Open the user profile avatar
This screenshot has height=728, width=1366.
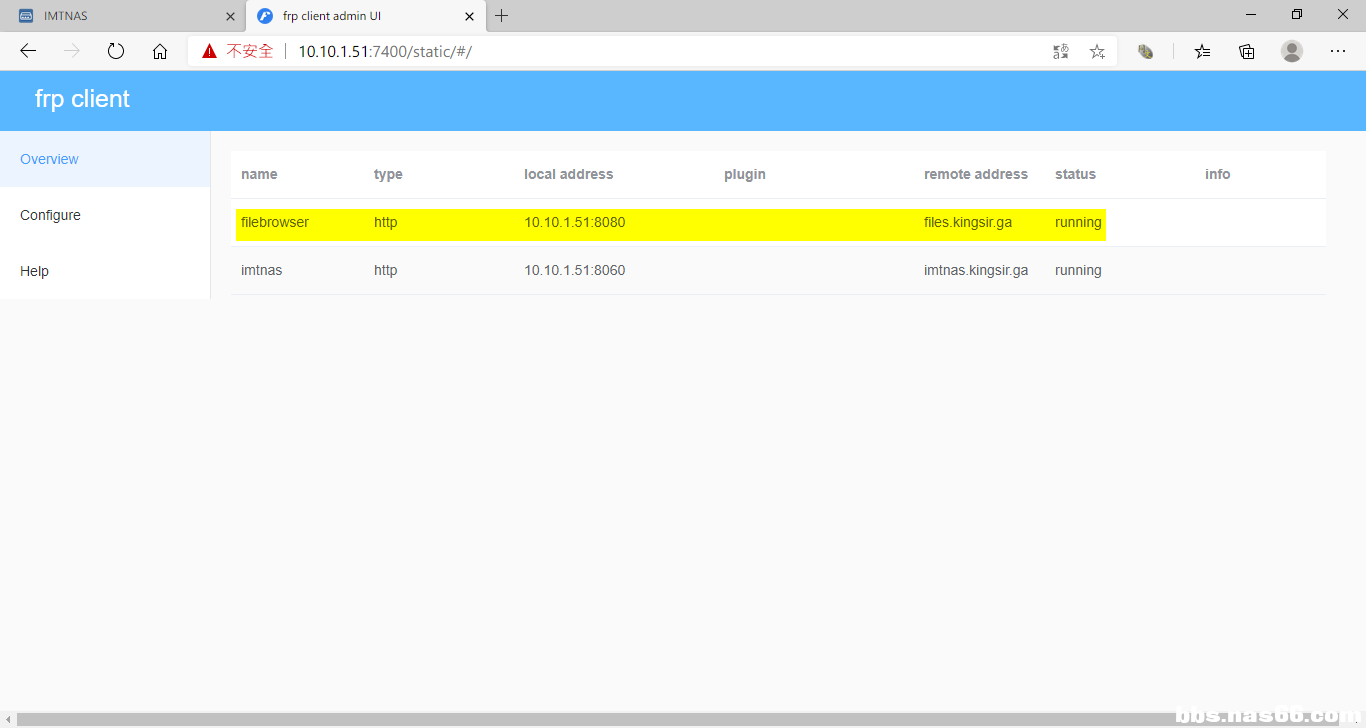[x=1292, y=51]
